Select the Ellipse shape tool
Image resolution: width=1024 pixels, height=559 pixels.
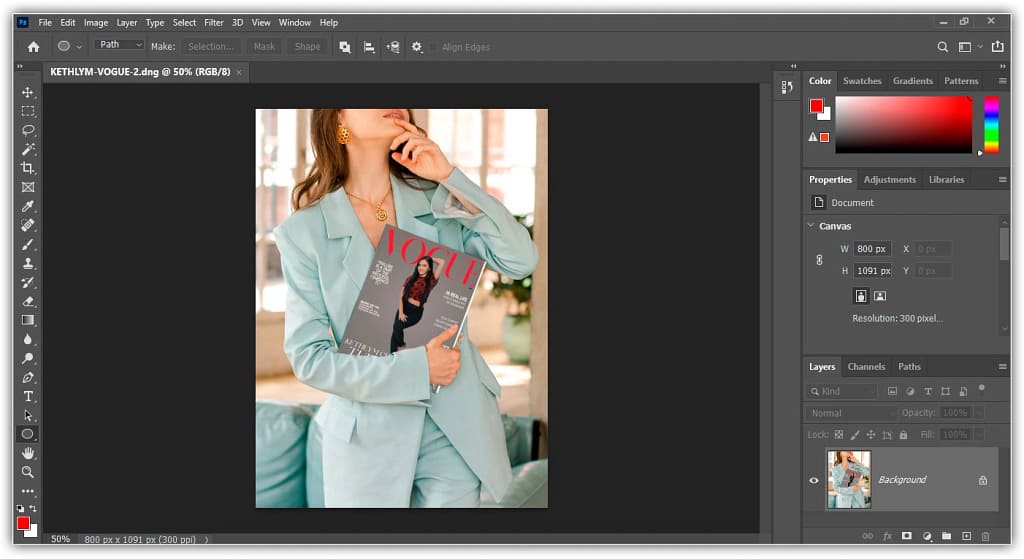coord(27,434)
